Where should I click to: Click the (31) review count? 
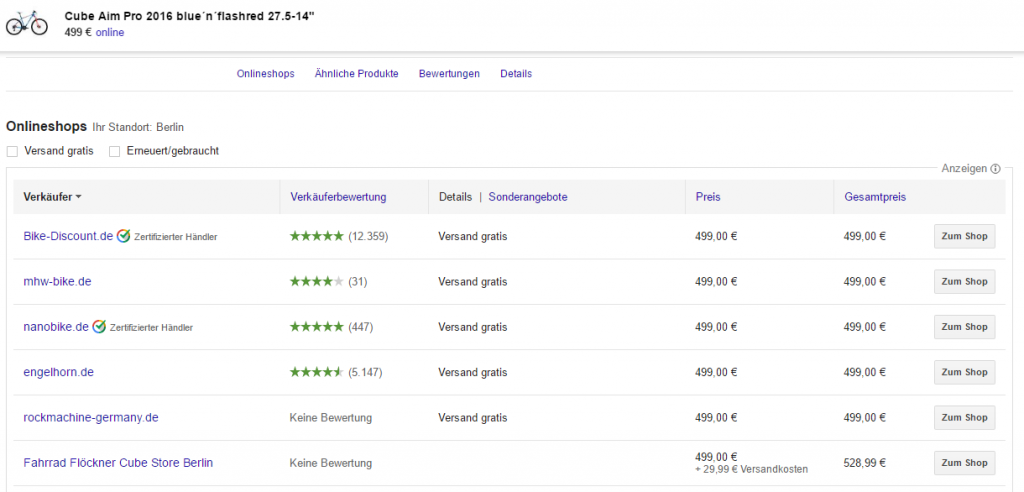click(358, 282)
